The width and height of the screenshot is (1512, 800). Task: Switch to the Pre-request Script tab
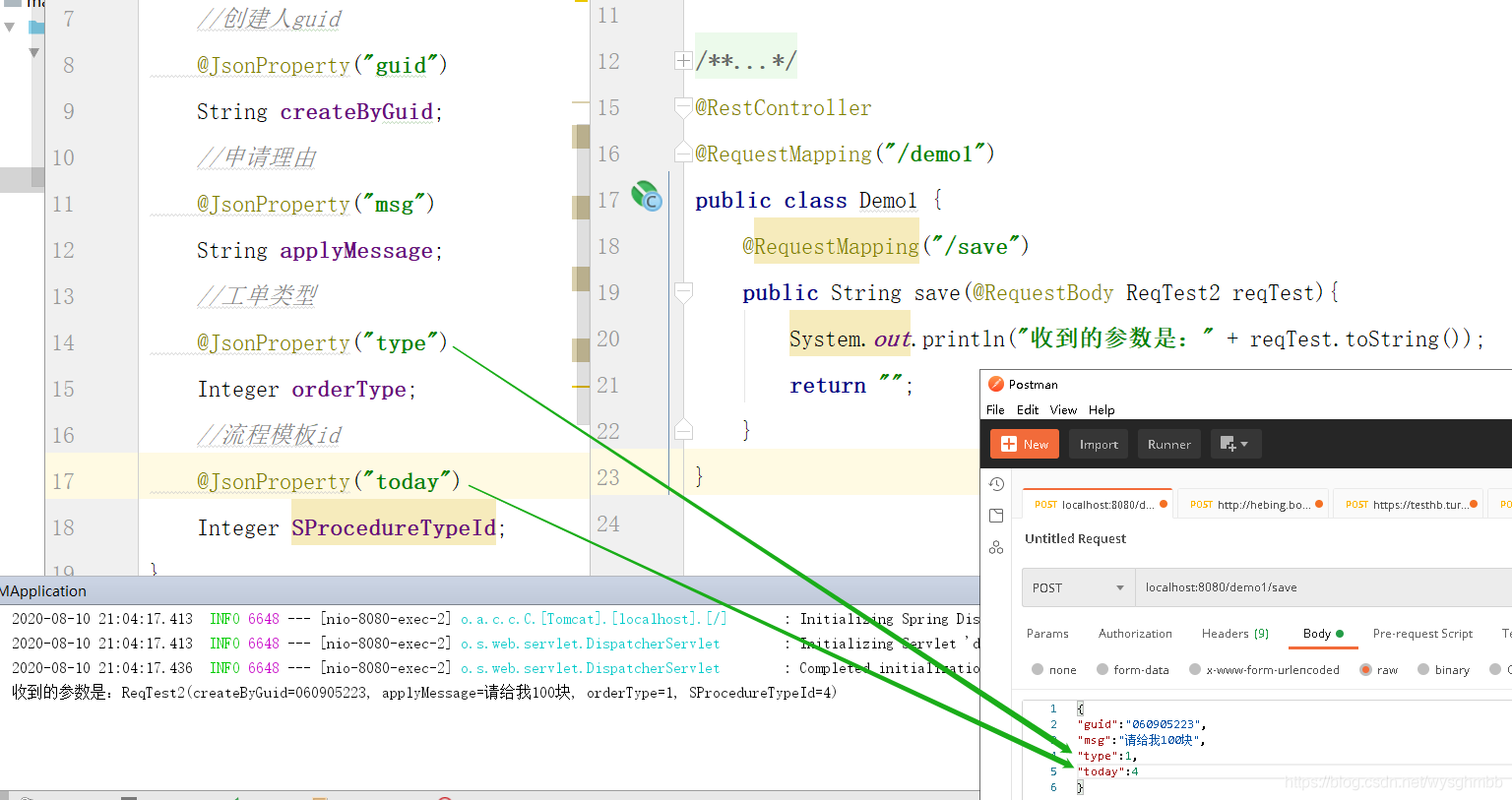coord(1422,634)
